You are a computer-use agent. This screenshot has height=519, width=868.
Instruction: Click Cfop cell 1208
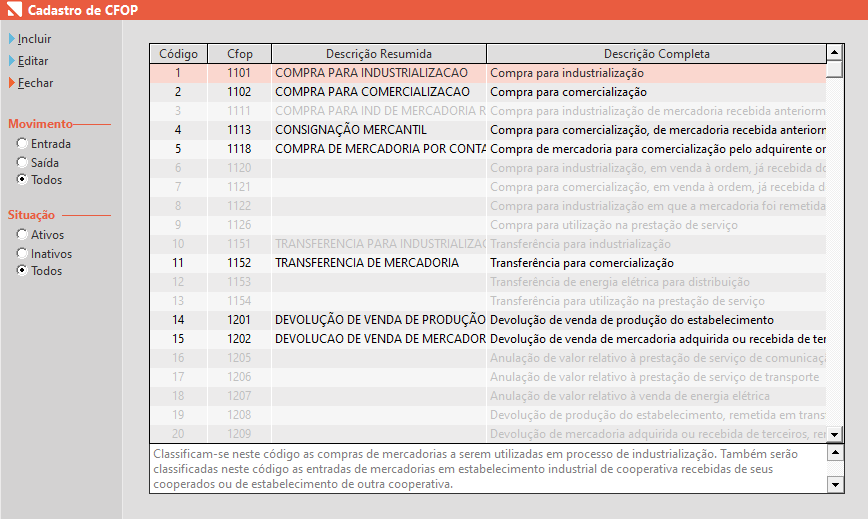[x=239, y=415]
